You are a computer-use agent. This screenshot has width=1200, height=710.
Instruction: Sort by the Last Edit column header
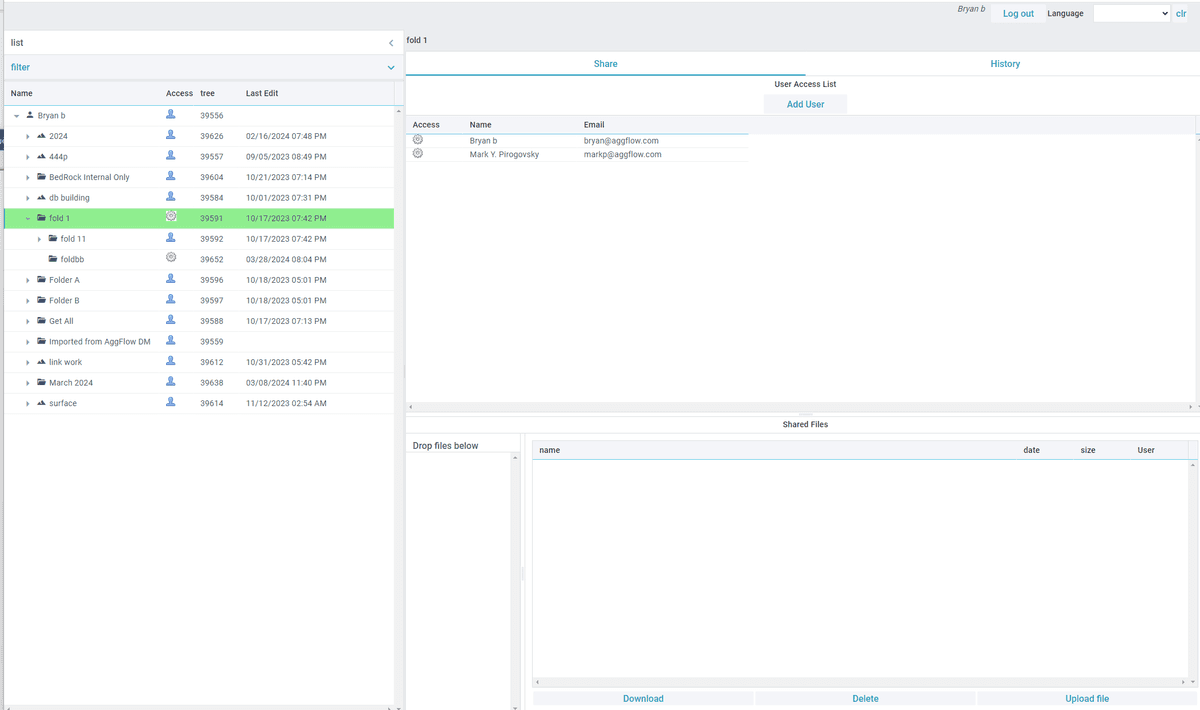(x=262, y=93)
